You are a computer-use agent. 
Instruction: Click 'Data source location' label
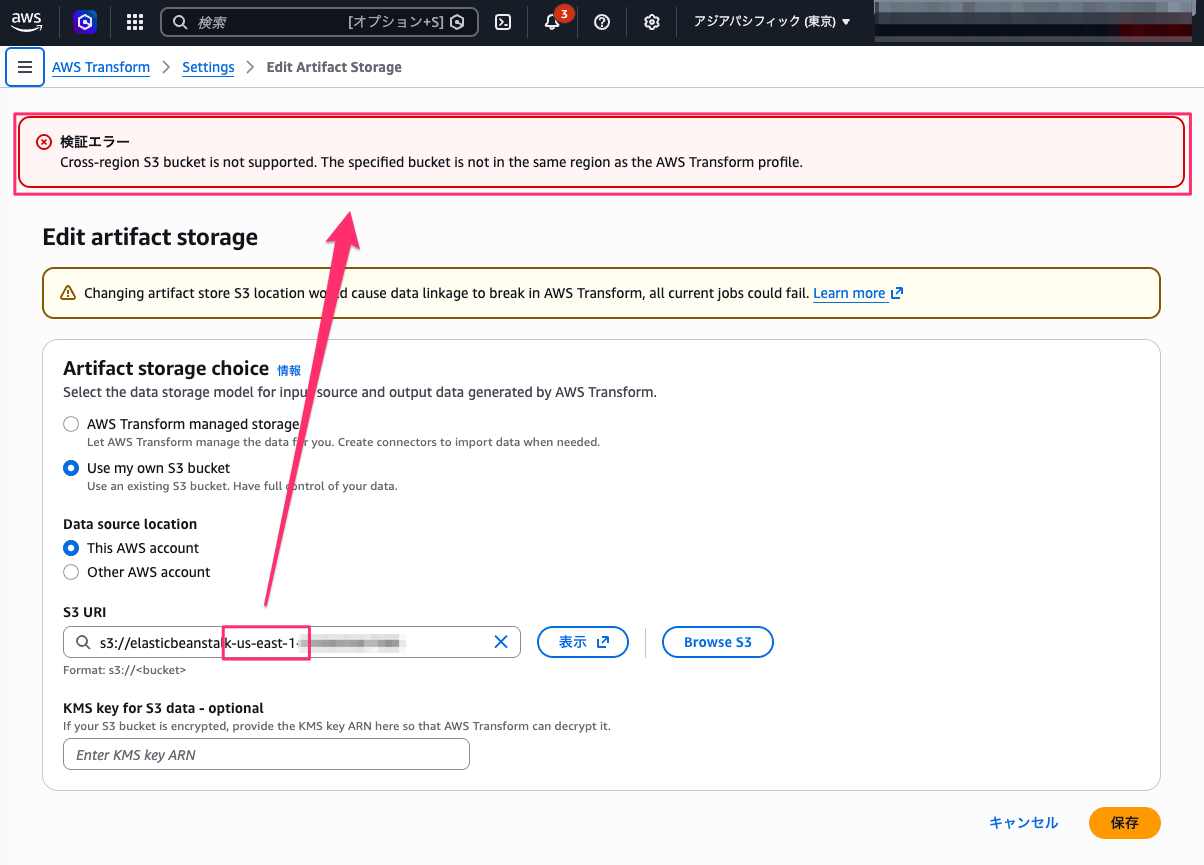[130, 524]
